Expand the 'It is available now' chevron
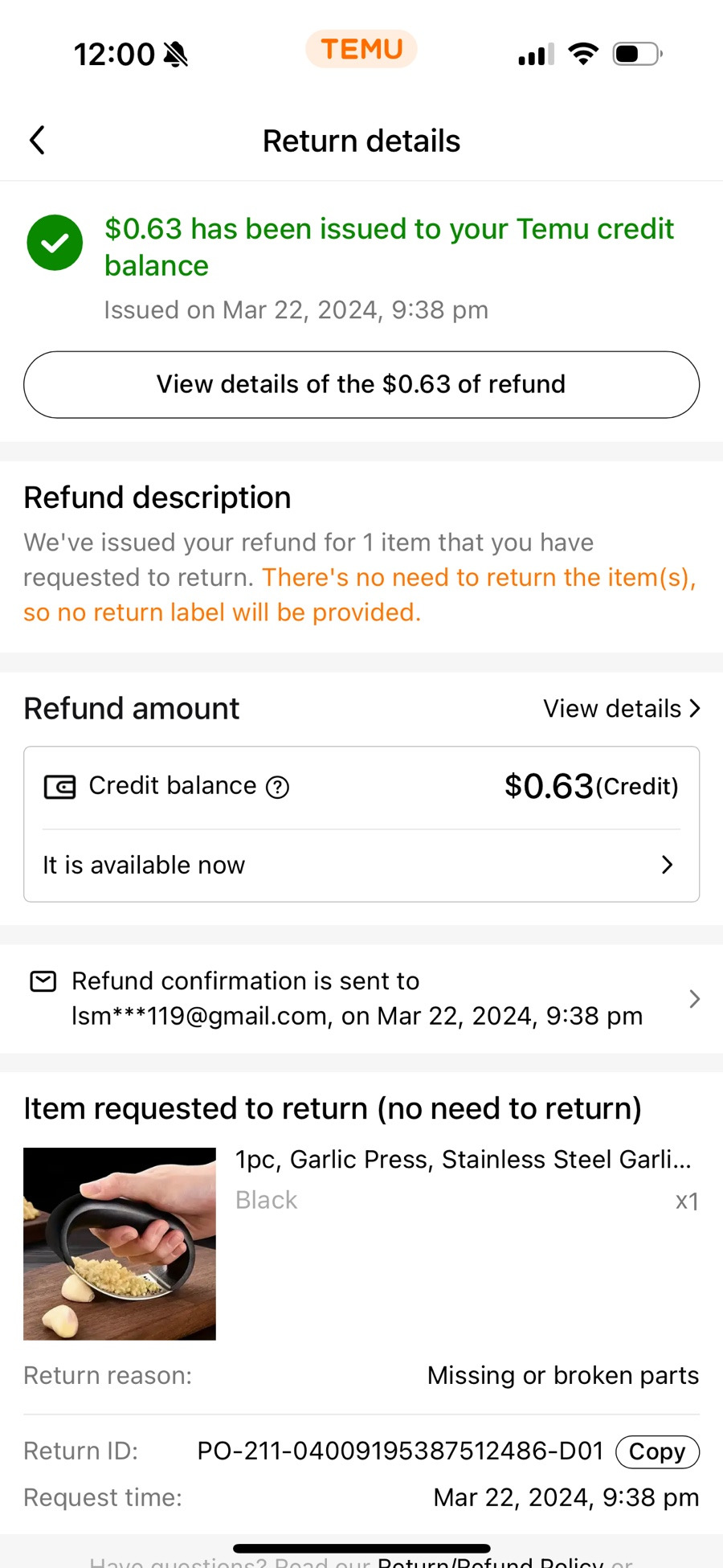Viewport: 723px width, 1568px height. click(667, 865)
